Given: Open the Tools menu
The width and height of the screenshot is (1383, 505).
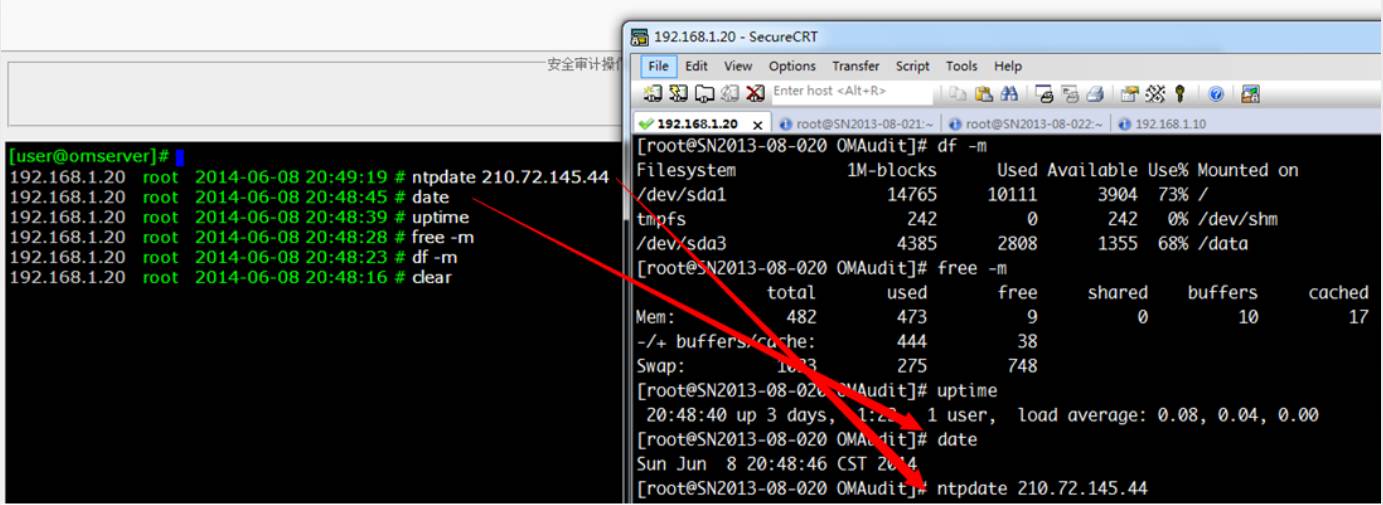Looking at the screenshot, I should [x=961, y=66].
